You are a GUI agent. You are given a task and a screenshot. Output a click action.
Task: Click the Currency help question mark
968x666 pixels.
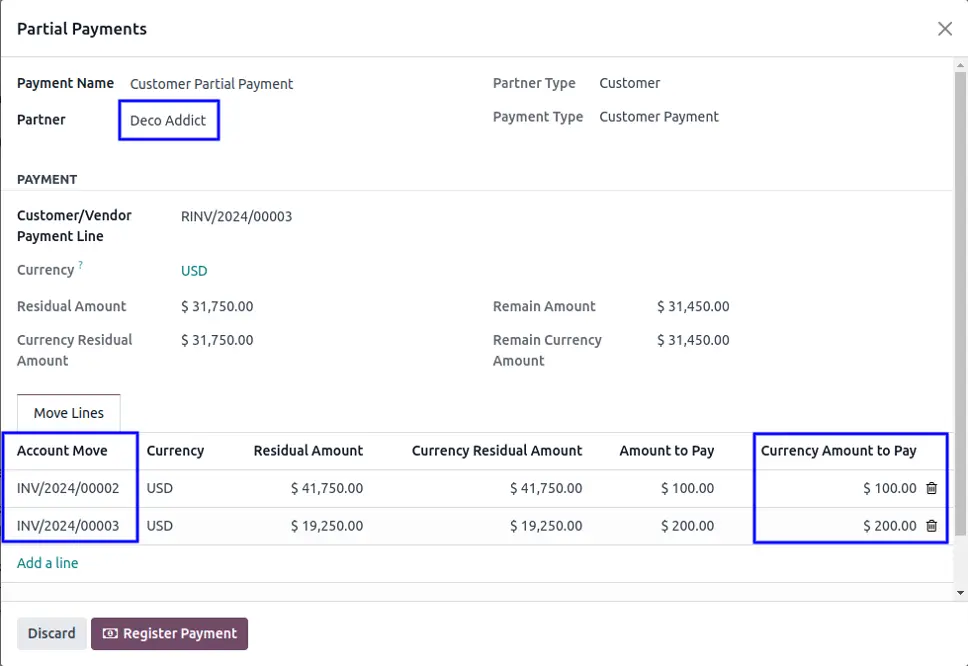(x=81, y=266)
